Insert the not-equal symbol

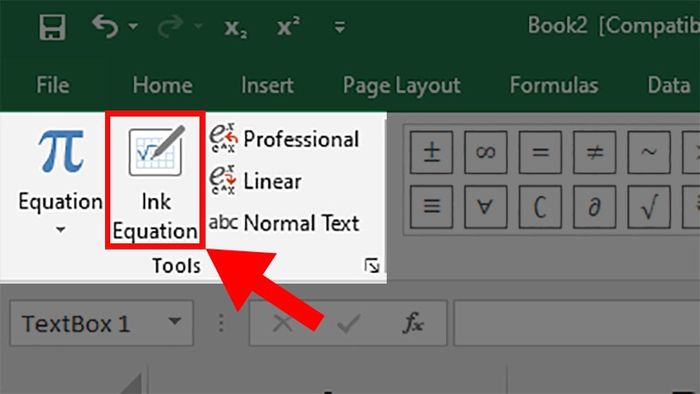tap(595, 152)
